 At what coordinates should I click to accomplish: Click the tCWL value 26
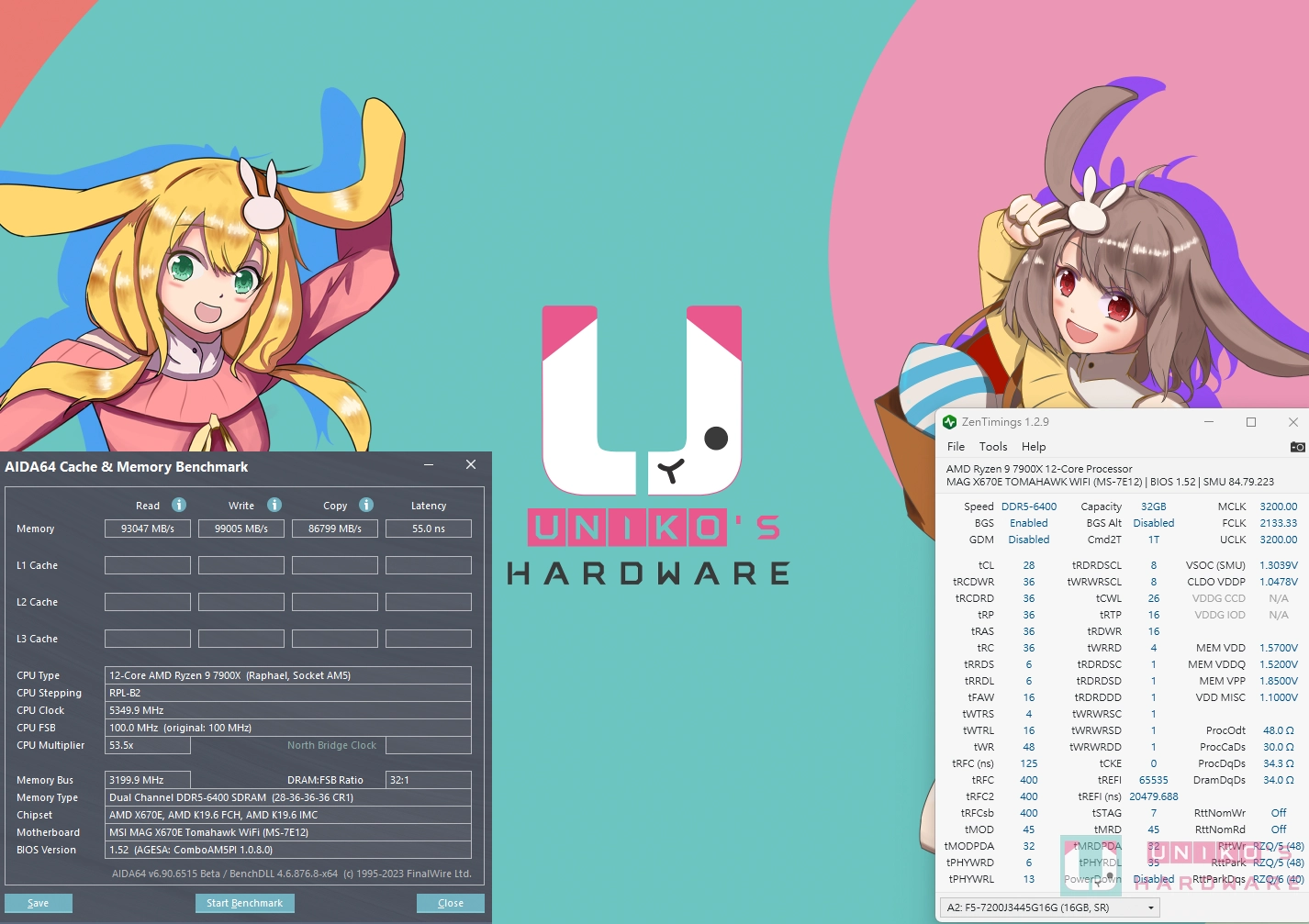pos(1154,598)
